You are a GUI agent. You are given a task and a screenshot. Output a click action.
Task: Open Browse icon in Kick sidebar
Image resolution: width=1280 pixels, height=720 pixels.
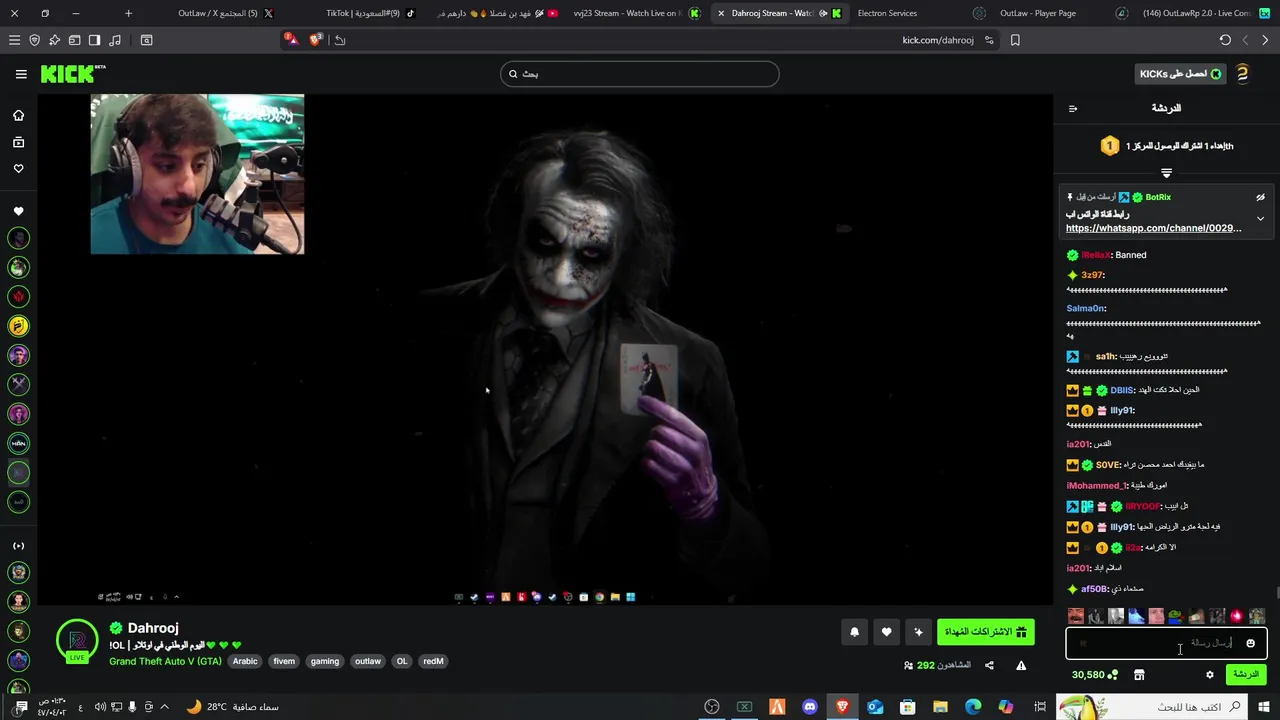click(18, 142)
